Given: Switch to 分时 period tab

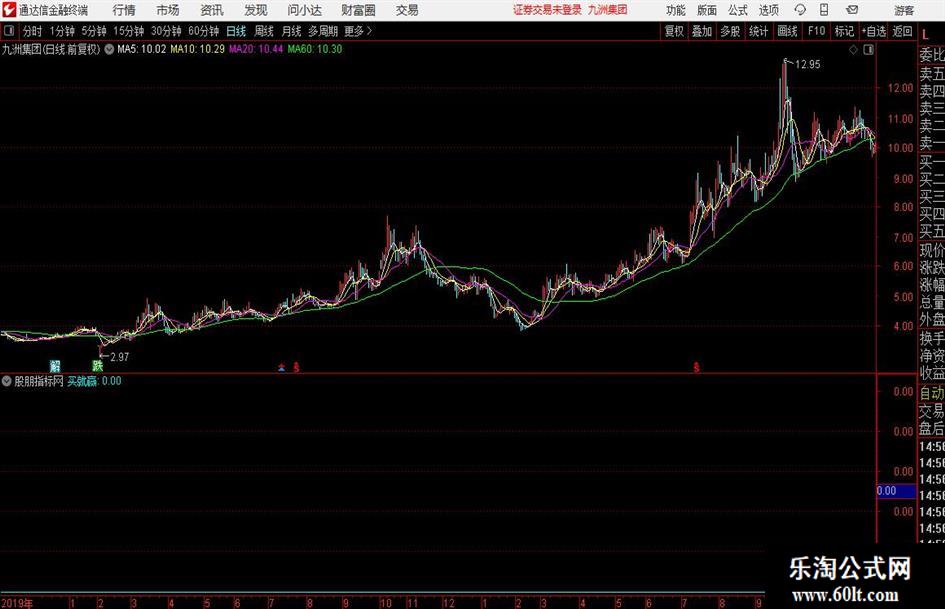Looking at the screenshot, I should 32,31.
